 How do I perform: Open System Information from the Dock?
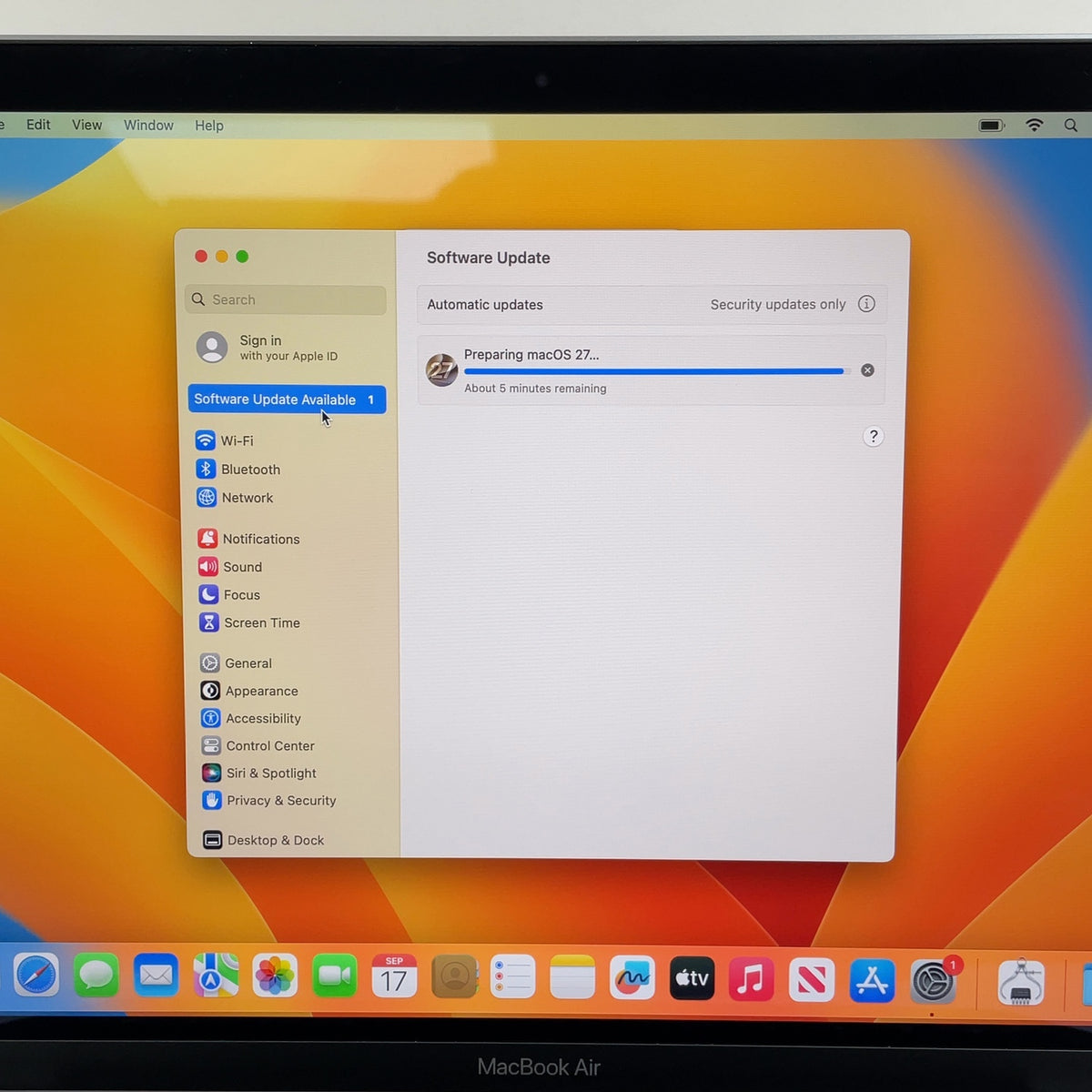[x=1021, y=983]
